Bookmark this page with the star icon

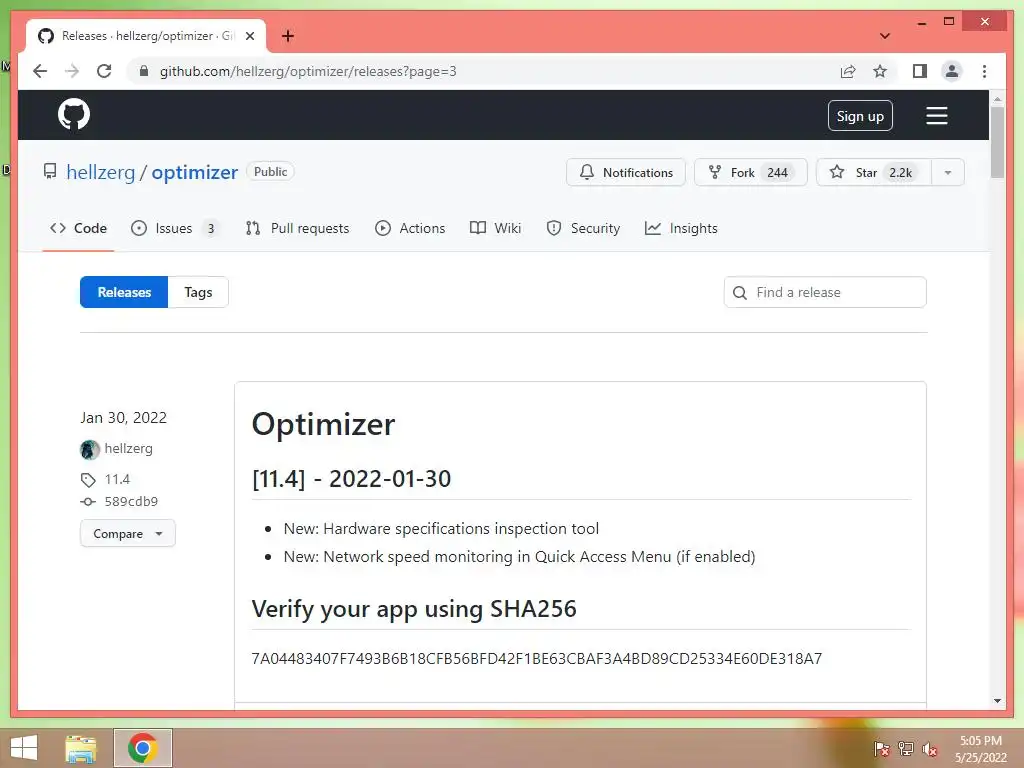tap(880, 71)
